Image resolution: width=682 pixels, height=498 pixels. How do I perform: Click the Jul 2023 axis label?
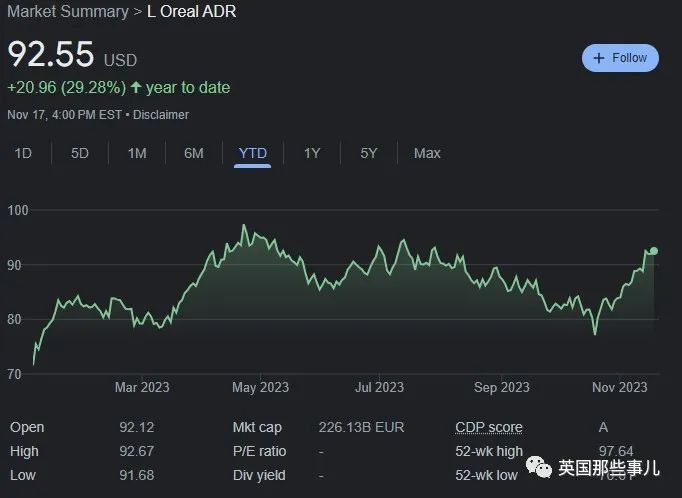pos(379,387)
